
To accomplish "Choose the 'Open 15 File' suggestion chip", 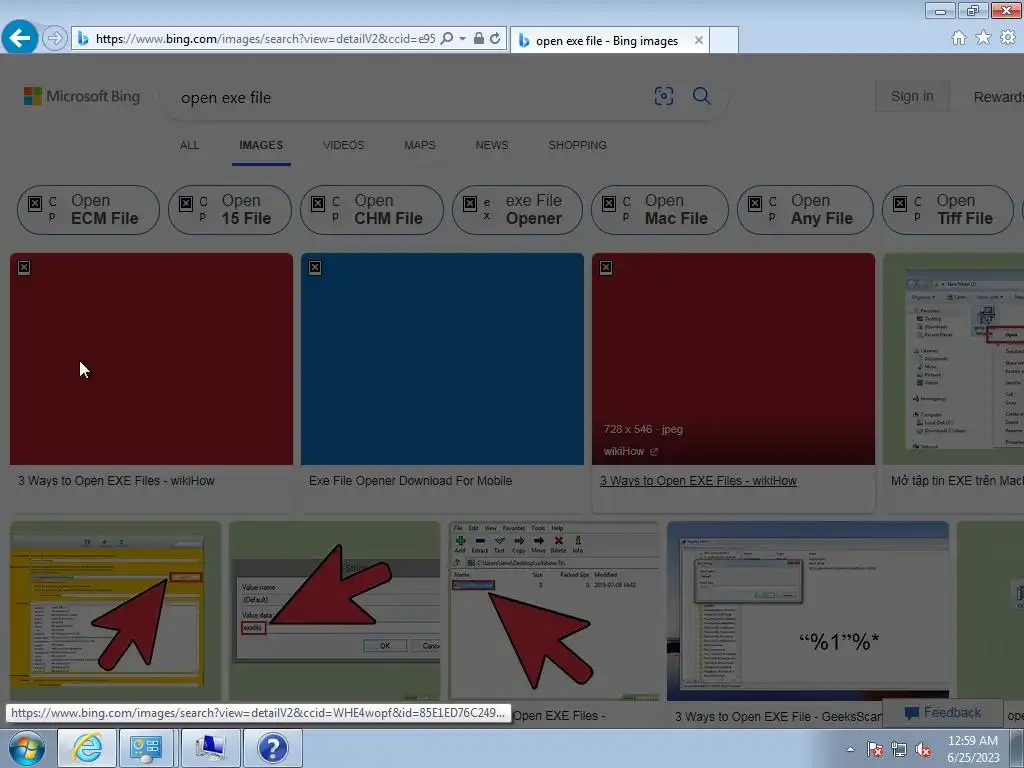I will click(230, 210).
